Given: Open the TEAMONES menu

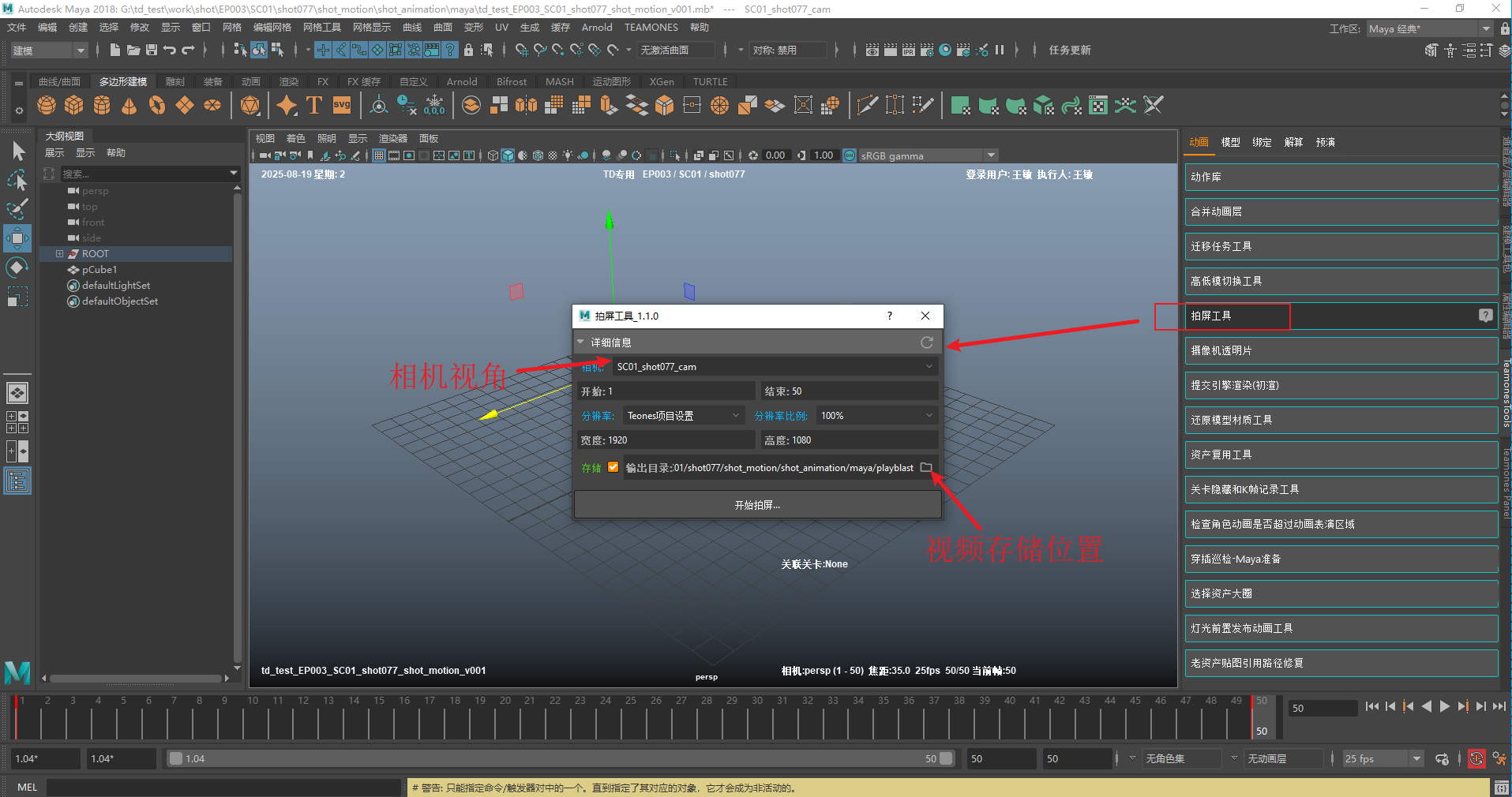Looking at the screenshot, I should [x=651, y=28].
